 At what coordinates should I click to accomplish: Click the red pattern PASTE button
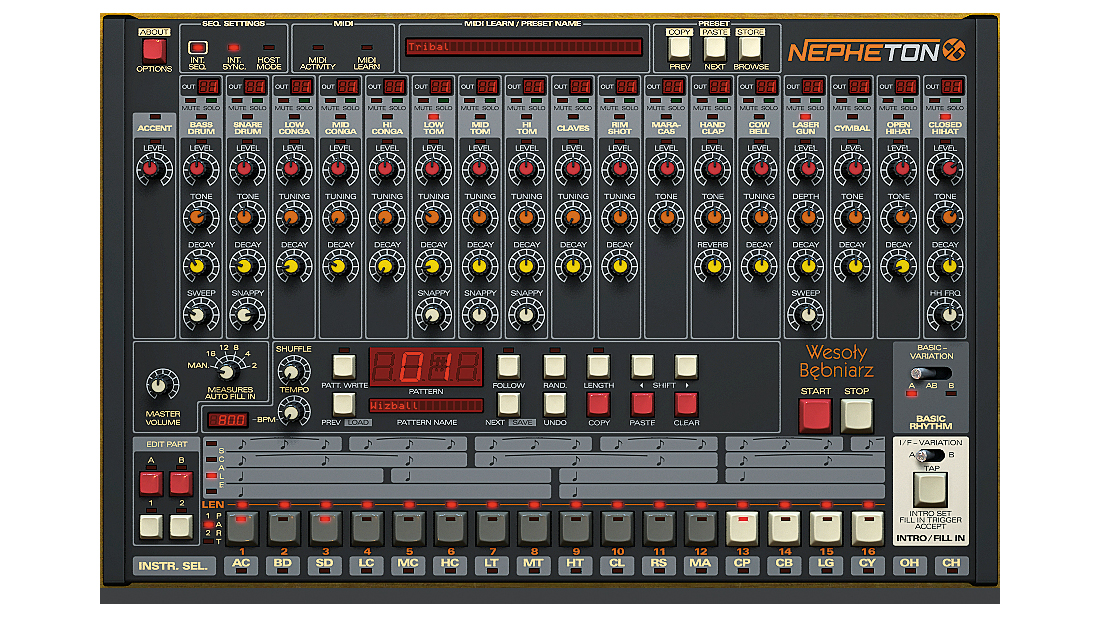point(642,404)
